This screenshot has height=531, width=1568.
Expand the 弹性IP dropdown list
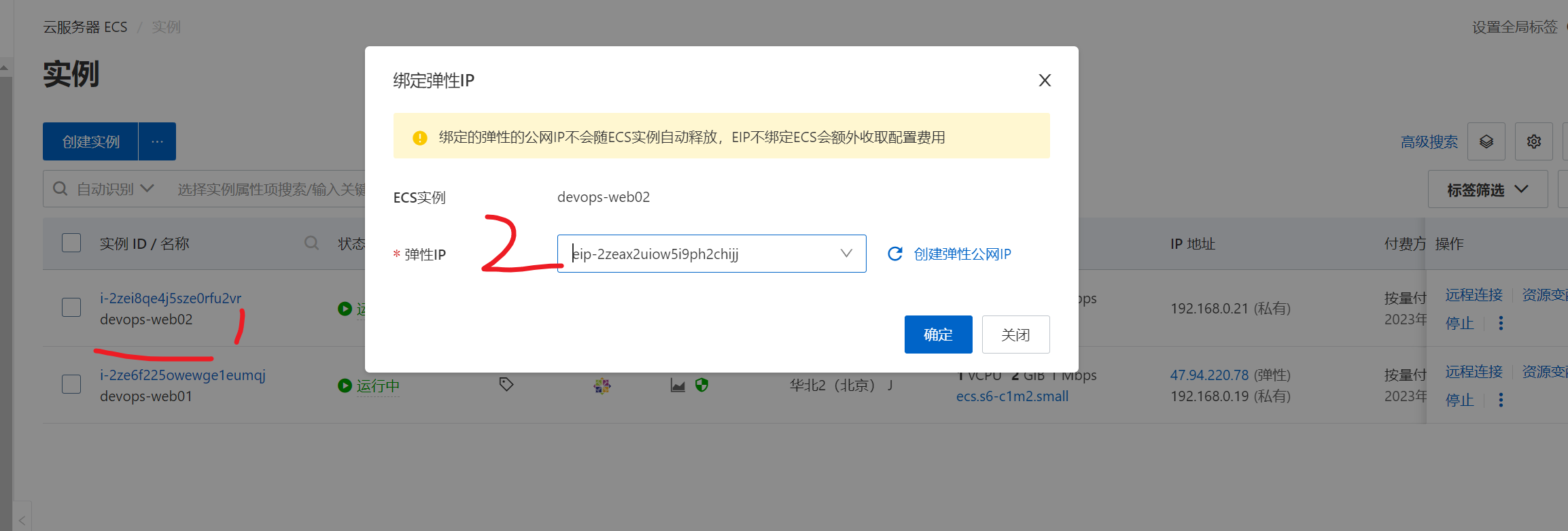tap(846, 254)
